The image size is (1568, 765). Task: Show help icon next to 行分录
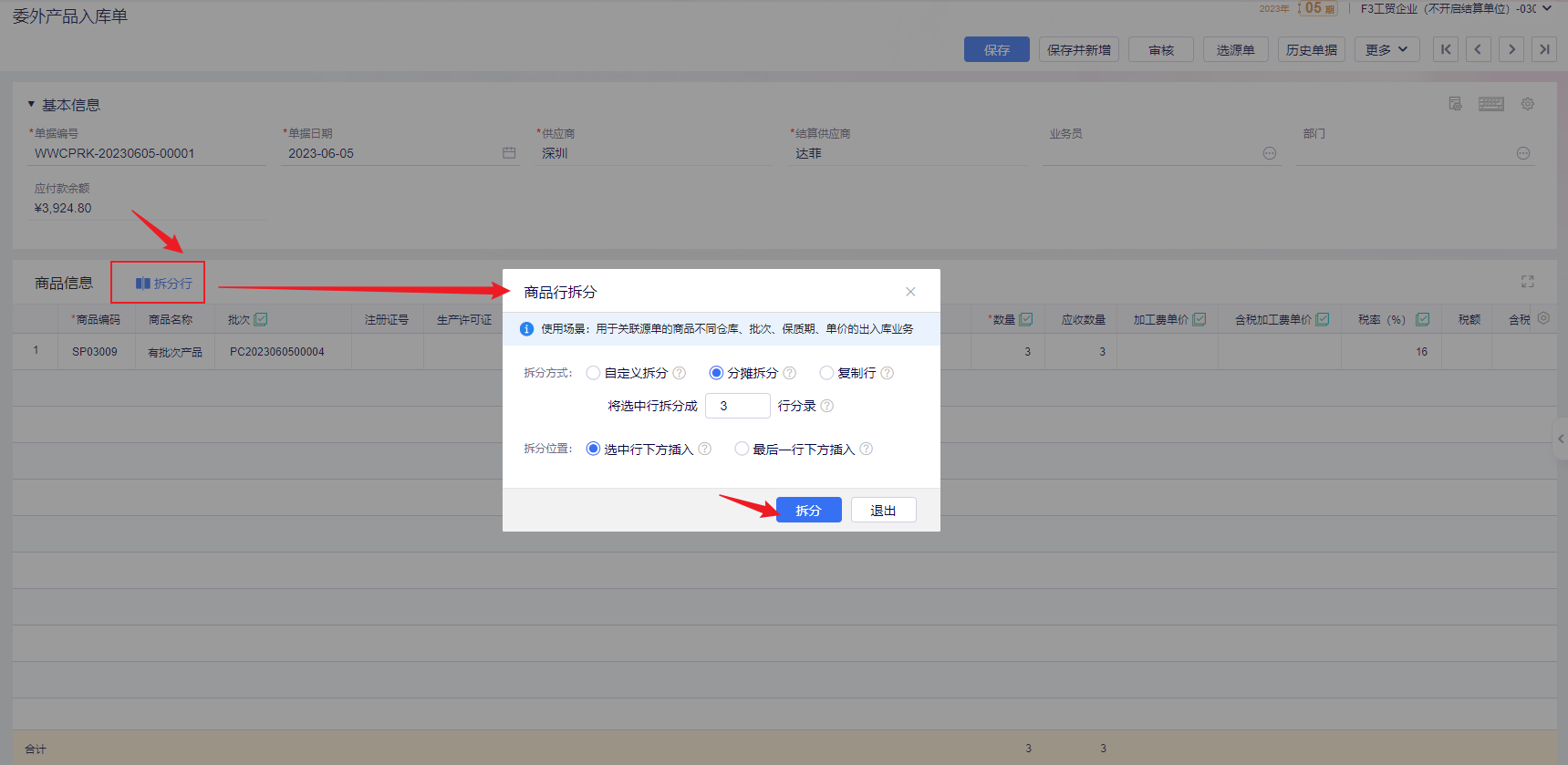(827, 406)
